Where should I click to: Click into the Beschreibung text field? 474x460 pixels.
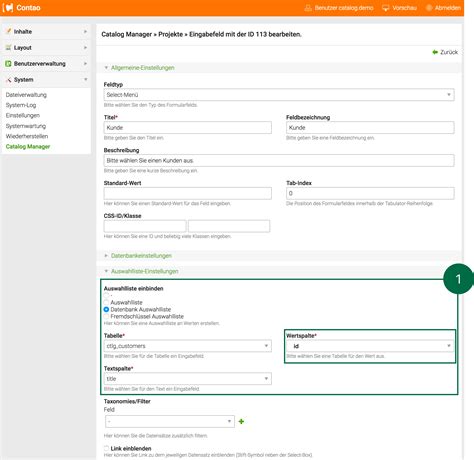click(x=279, y=161)
